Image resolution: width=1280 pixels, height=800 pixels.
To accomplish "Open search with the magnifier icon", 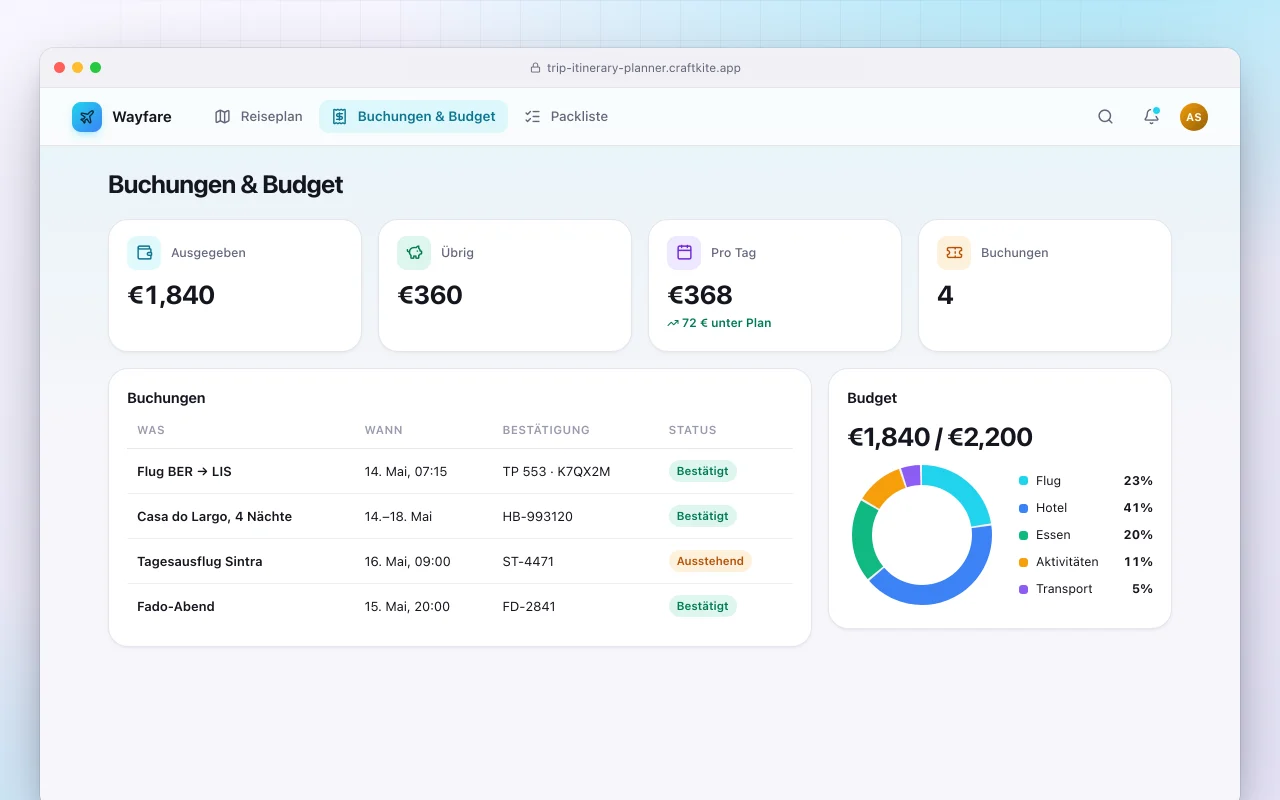I will point(1105,117).
